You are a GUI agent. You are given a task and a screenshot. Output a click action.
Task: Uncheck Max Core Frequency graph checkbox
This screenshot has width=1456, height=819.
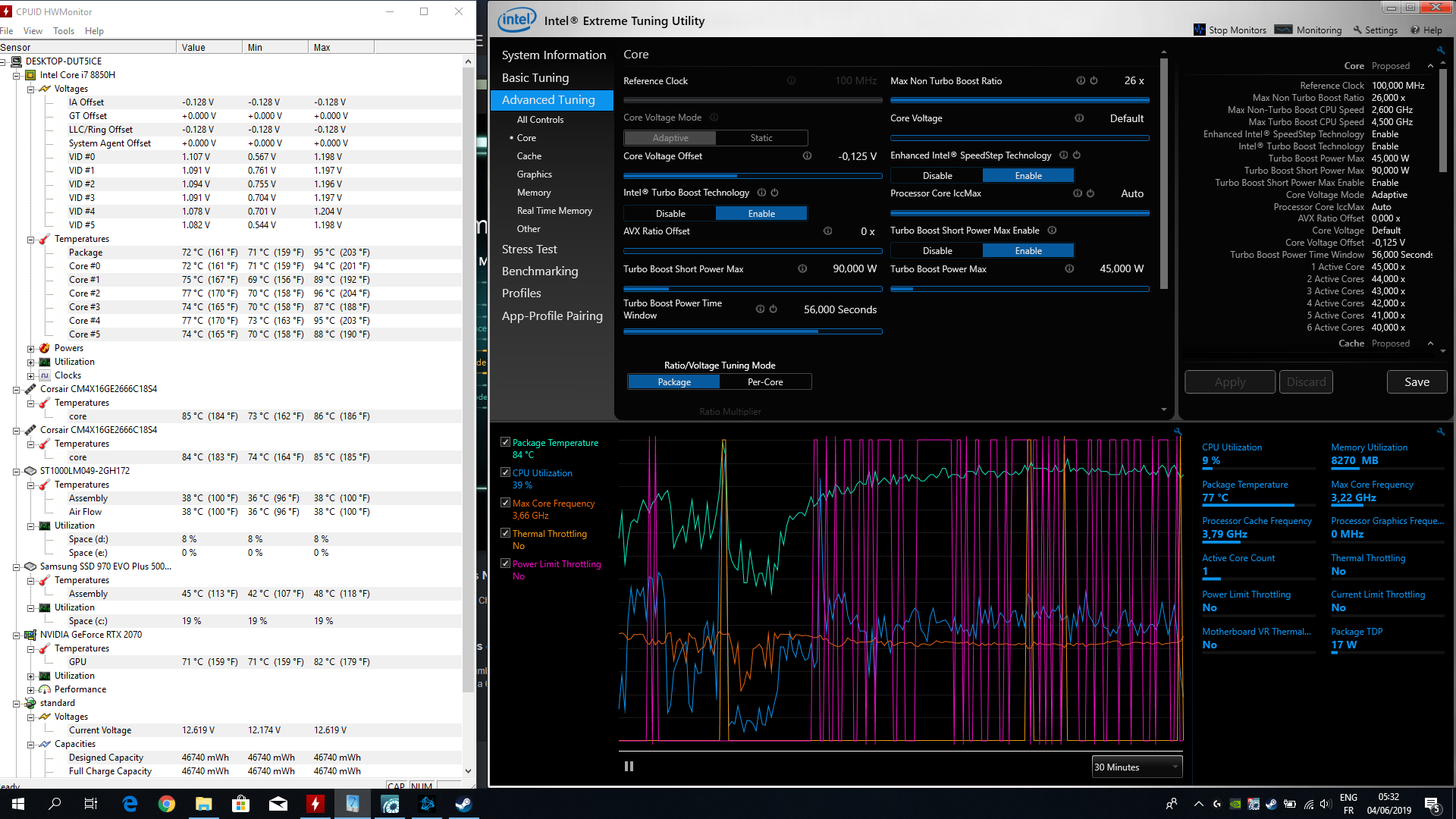coord(505,503)
